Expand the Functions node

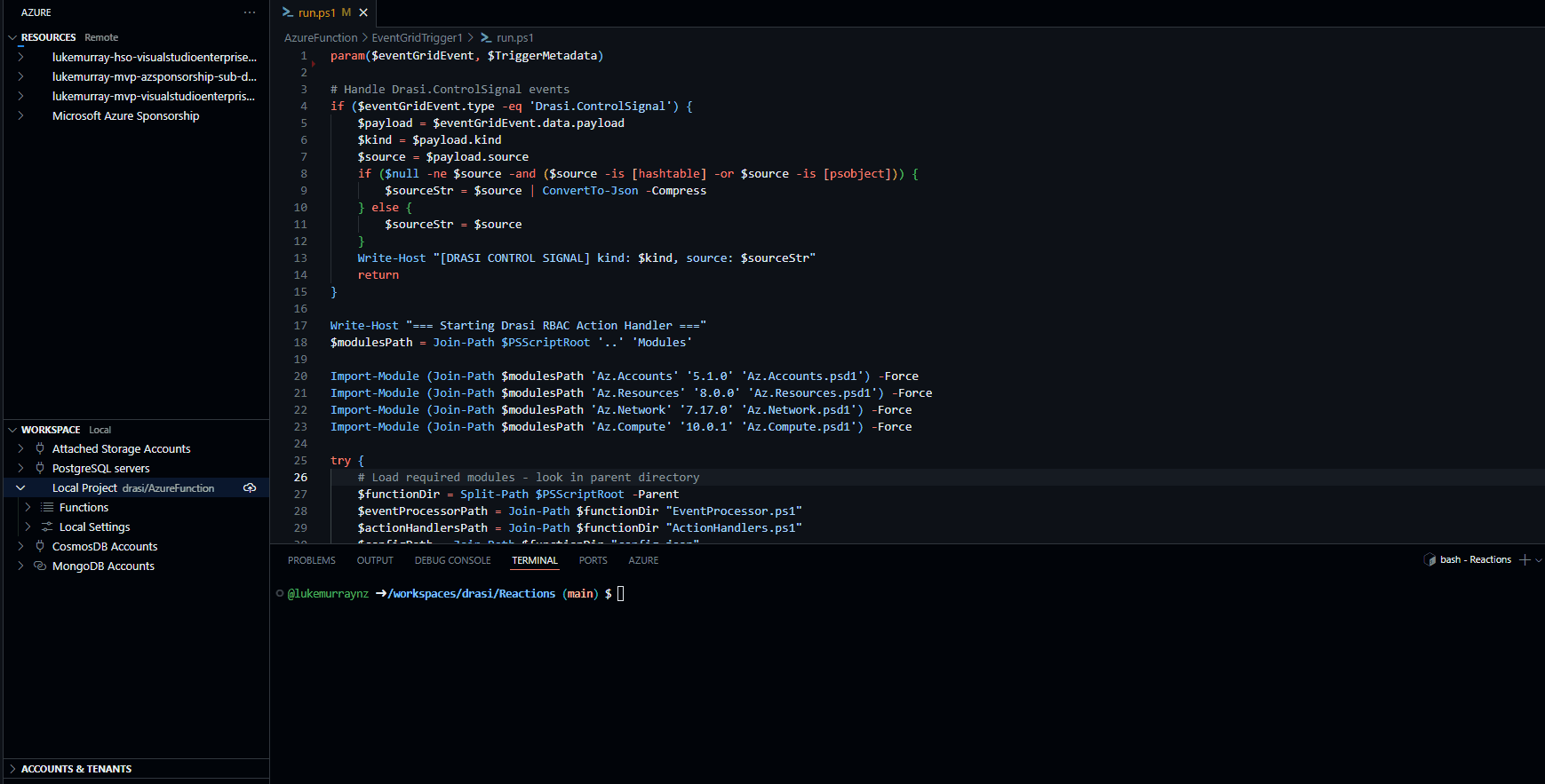click(28, 507)
